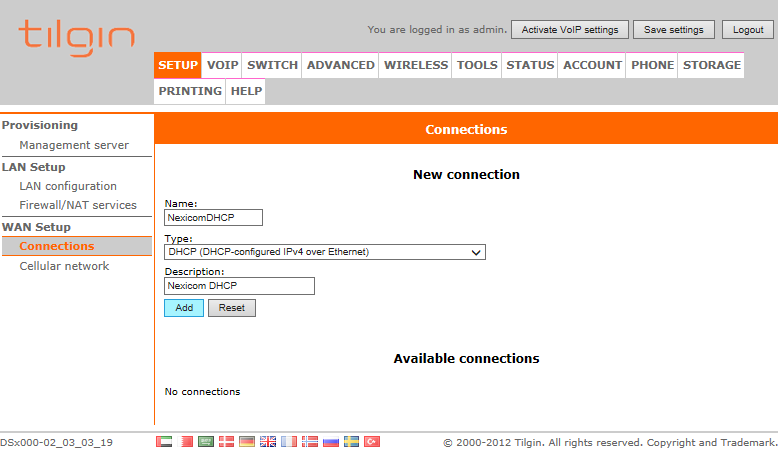Switch to Swedish via Sweden flag
The height and width of the screenshot is (453, 779).
point(351,442)
